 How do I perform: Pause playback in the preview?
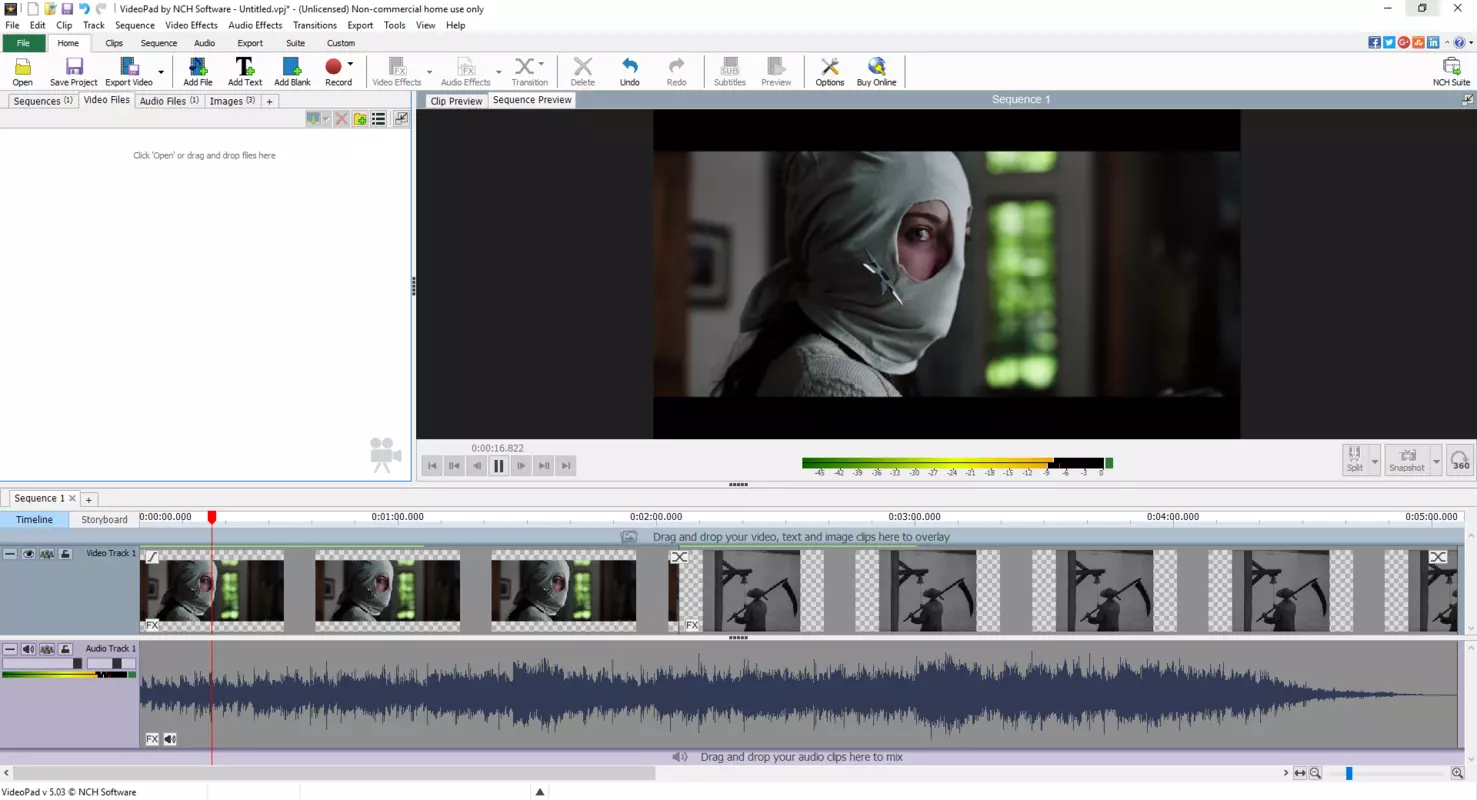pyautogui.click(x=499, y=466)
